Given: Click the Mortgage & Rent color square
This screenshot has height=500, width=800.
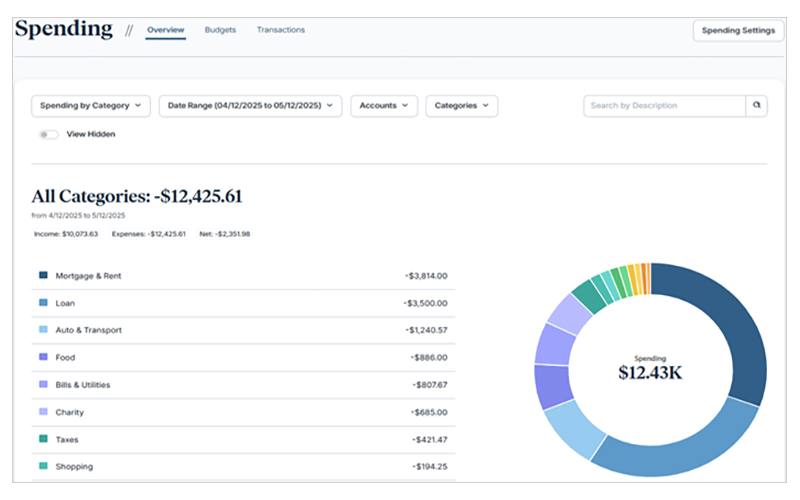Looking at the screenshot, I should (43, 275).
